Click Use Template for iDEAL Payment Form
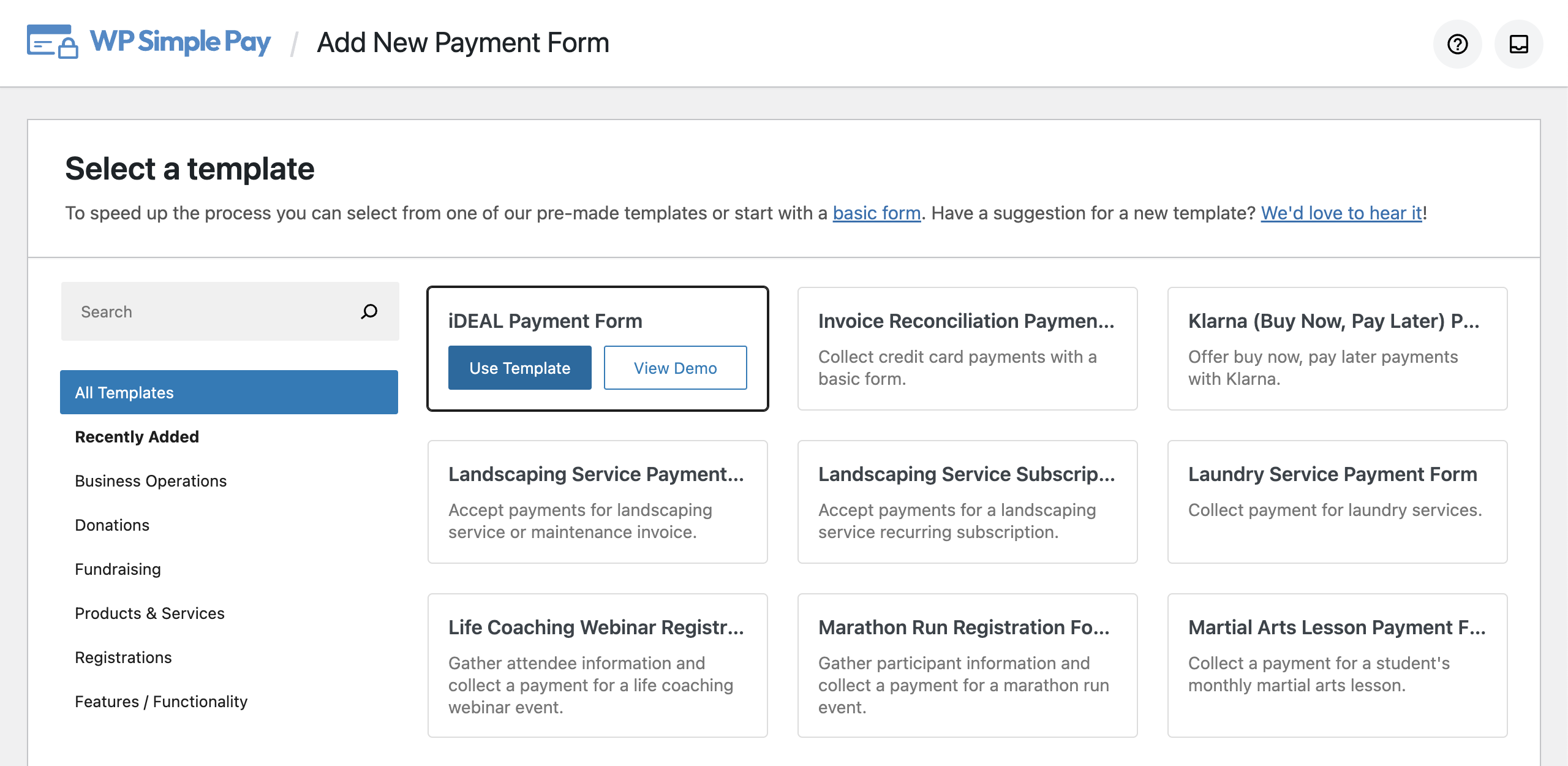This screenshot has height=766, width=1568. tap(519, 368)
